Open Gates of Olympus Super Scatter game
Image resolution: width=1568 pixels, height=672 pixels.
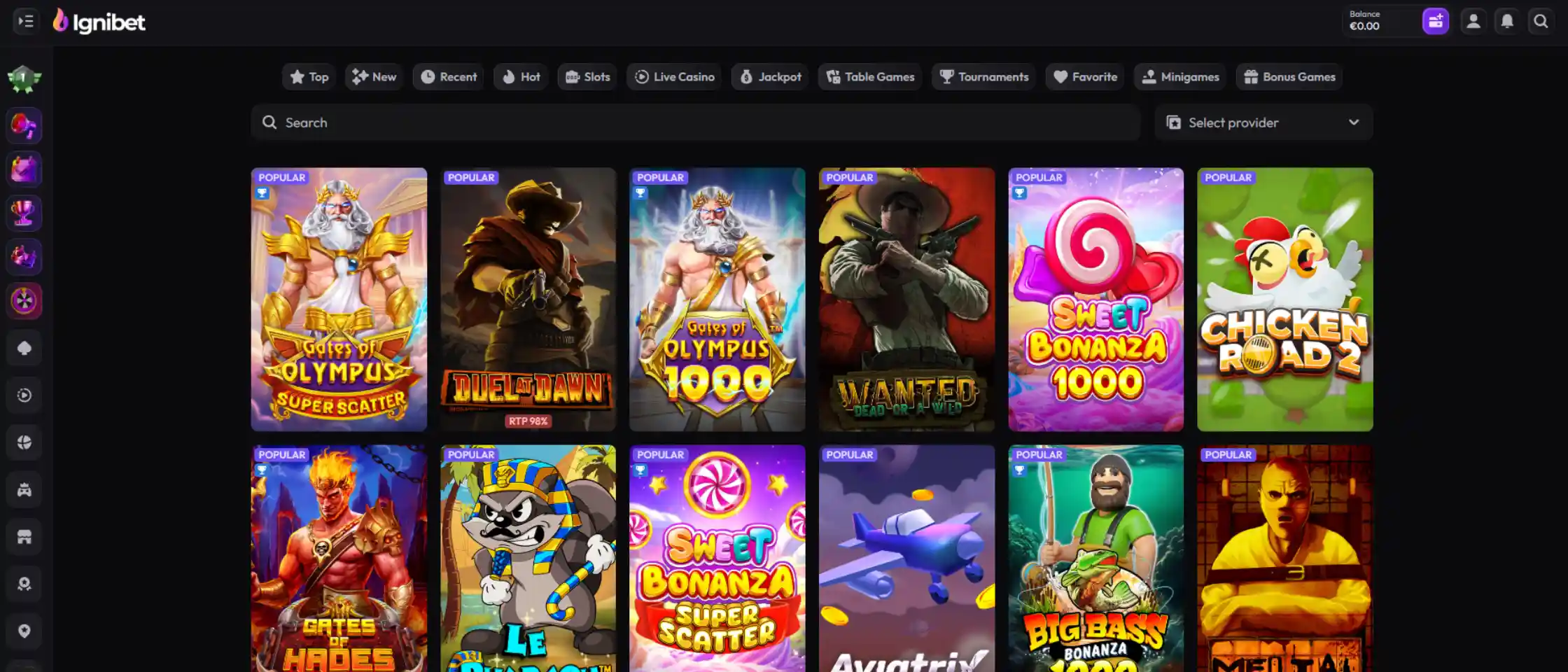(x=339, y=300)
